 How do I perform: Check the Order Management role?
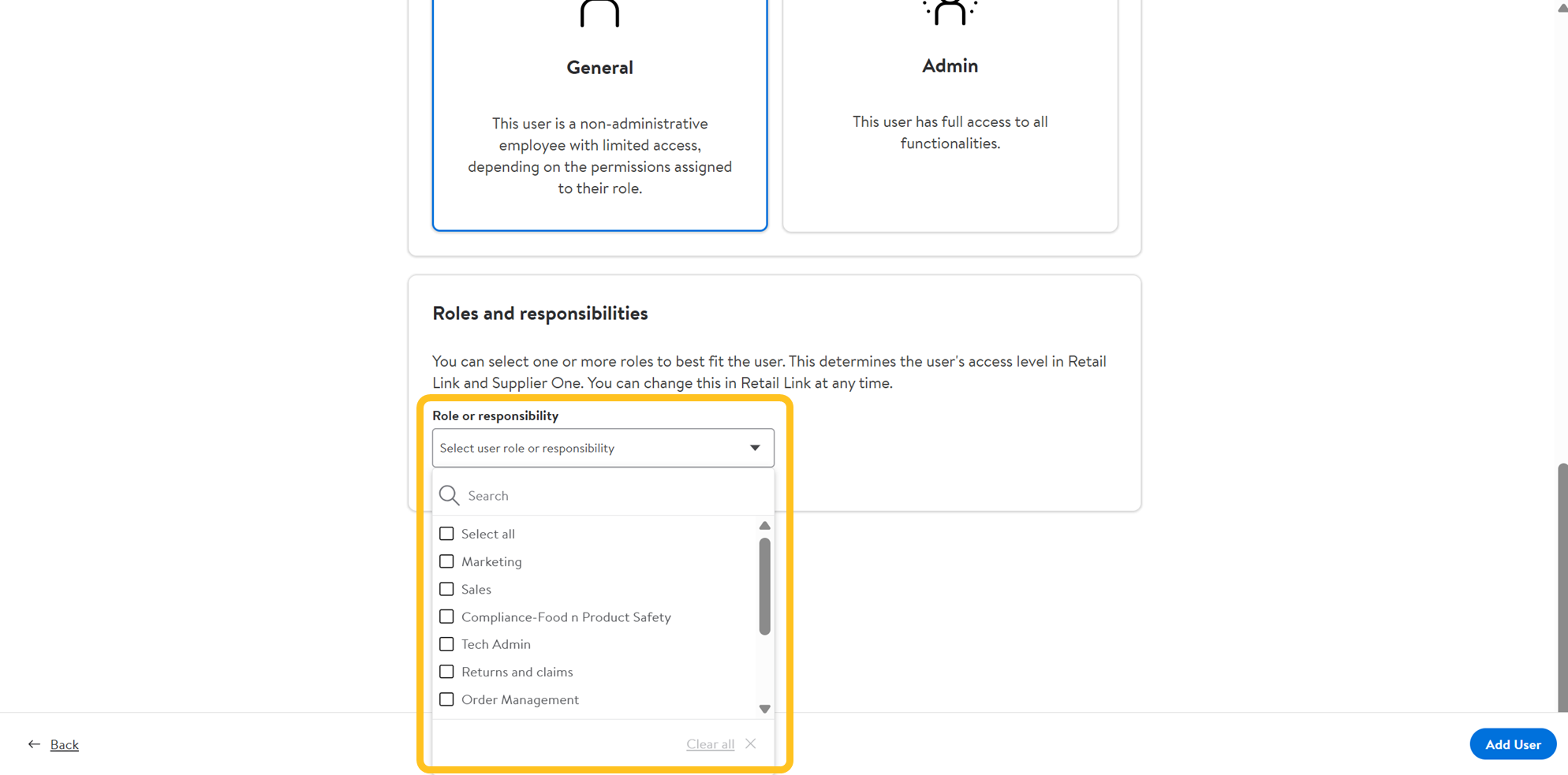pyautogui.click(x=446, y=699)
